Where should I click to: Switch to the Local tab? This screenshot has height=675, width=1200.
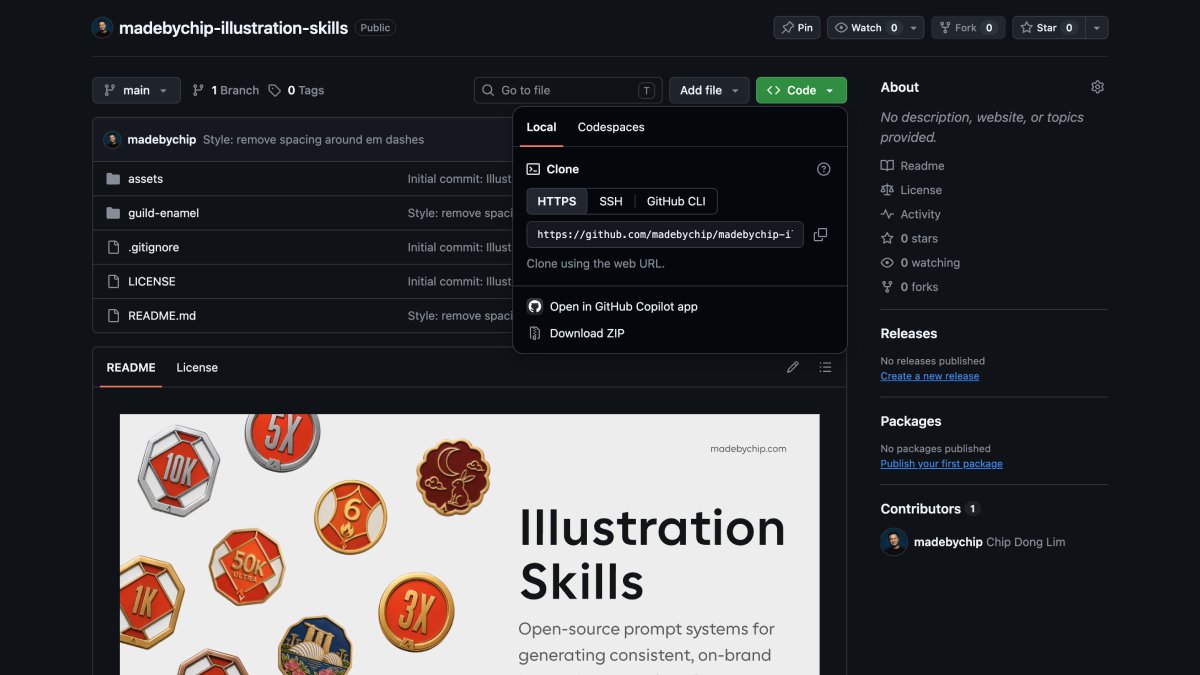click(541, 127)
